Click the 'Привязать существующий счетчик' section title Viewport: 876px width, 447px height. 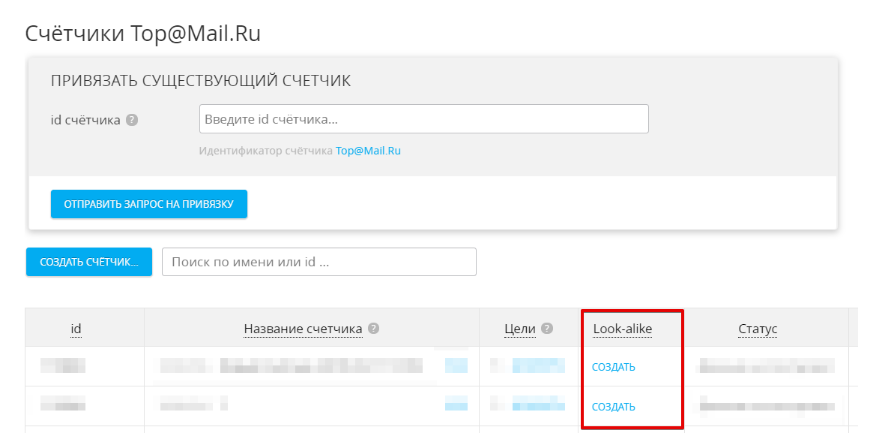[201, 81]
